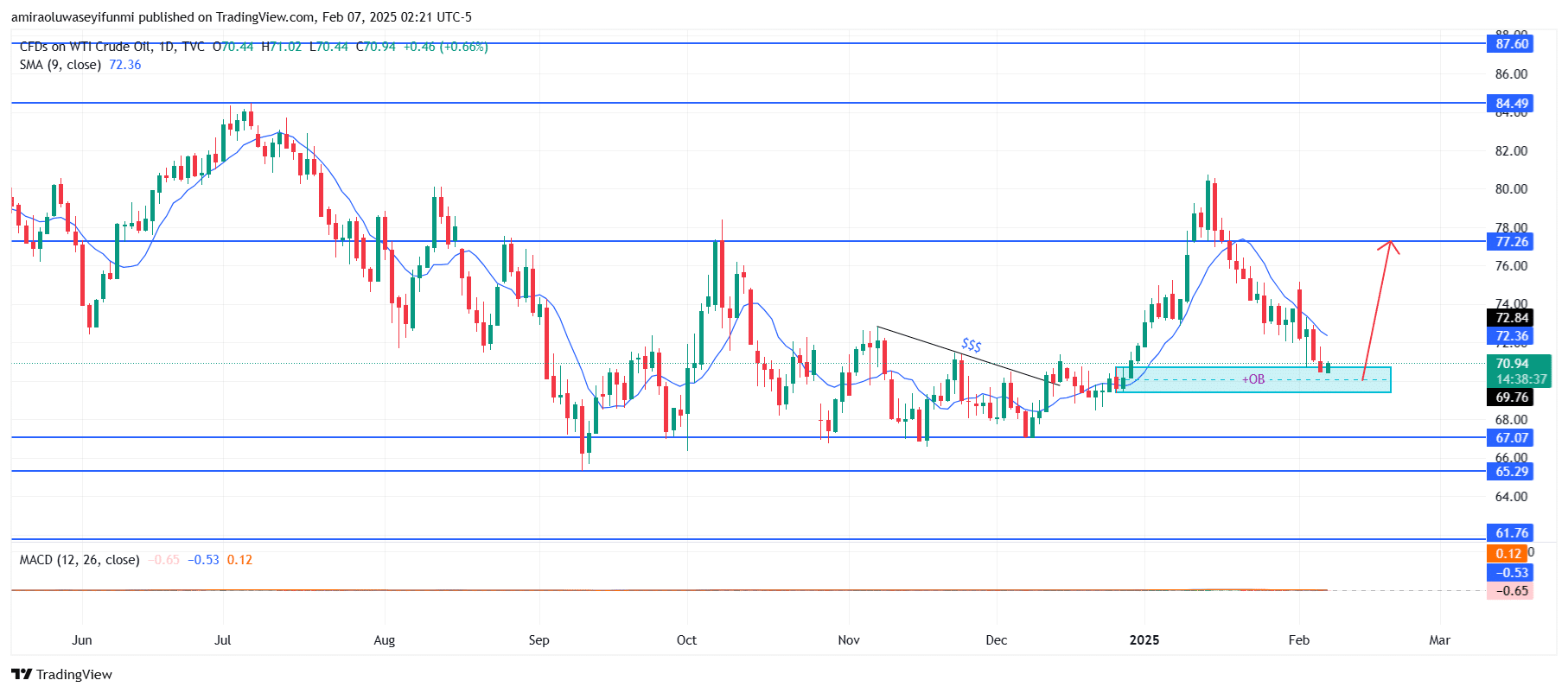
Task: Click the 2025 label on time axis
Action: (x=1144, y=640)
